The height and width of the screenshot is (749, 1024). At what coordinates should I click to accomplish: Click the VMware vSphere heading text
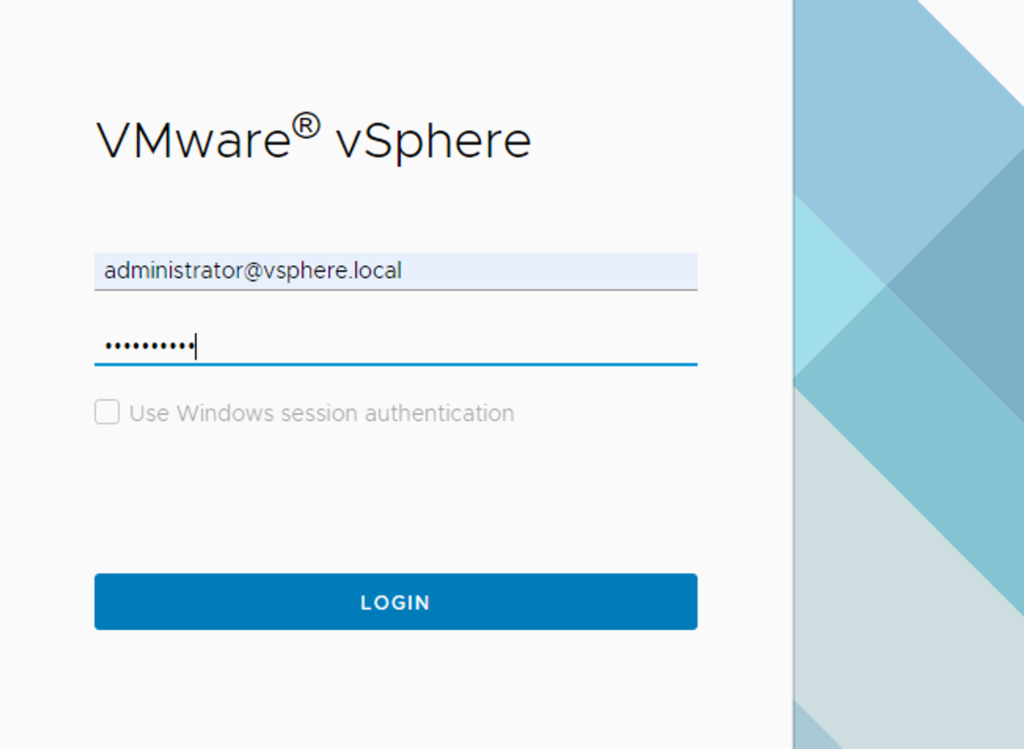pos(313,138)
